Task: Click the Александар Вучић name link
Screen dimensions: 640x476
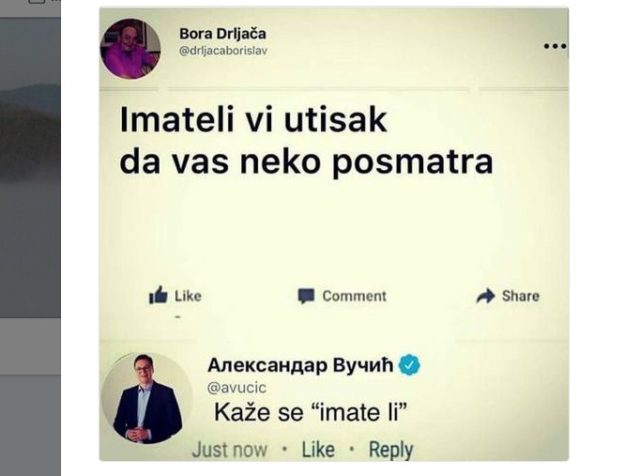Action: [x=300, y=365]
